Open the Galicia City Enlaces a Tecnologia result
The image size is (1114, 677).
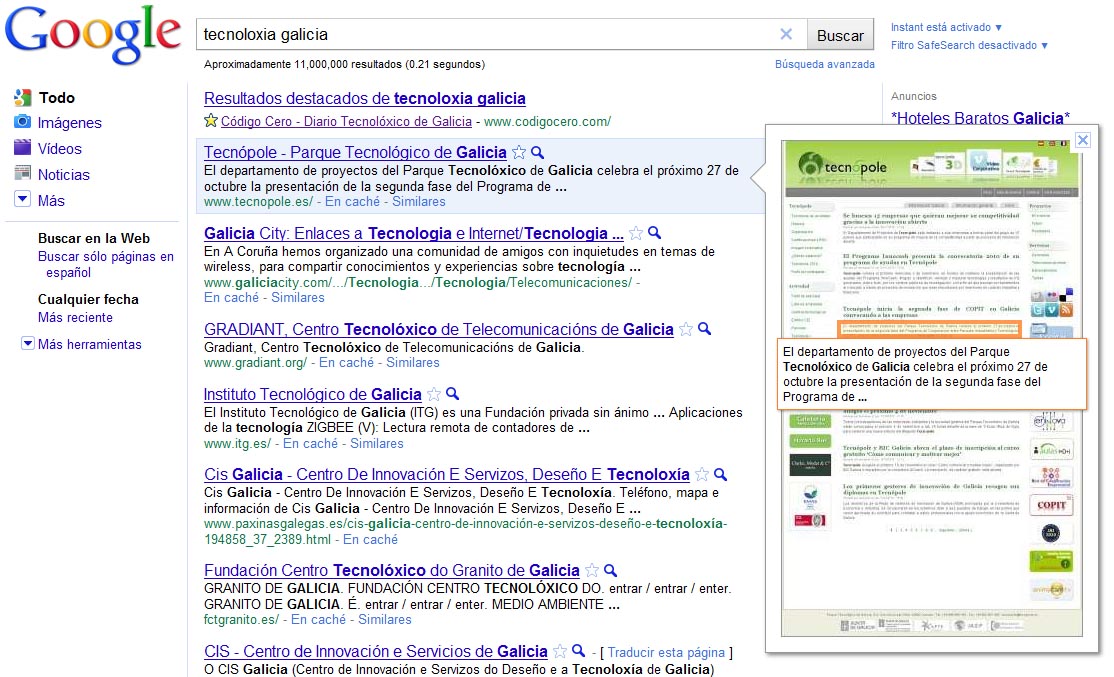tap(413, 233)
